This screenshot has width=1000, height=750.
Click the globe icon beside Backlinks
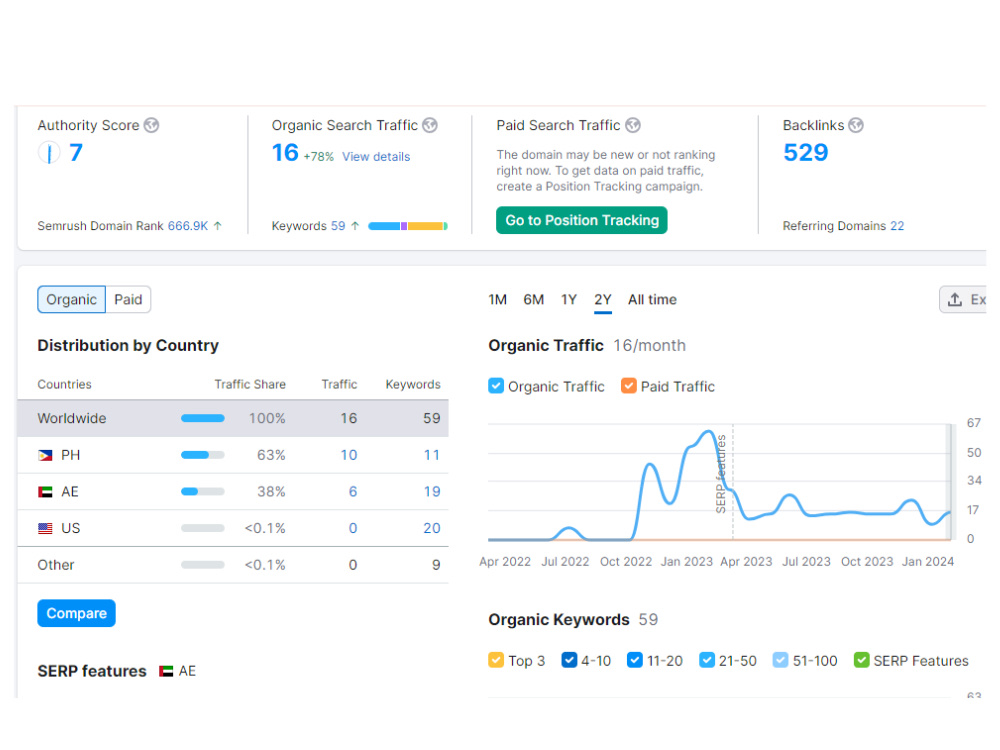tap(856, 125)
